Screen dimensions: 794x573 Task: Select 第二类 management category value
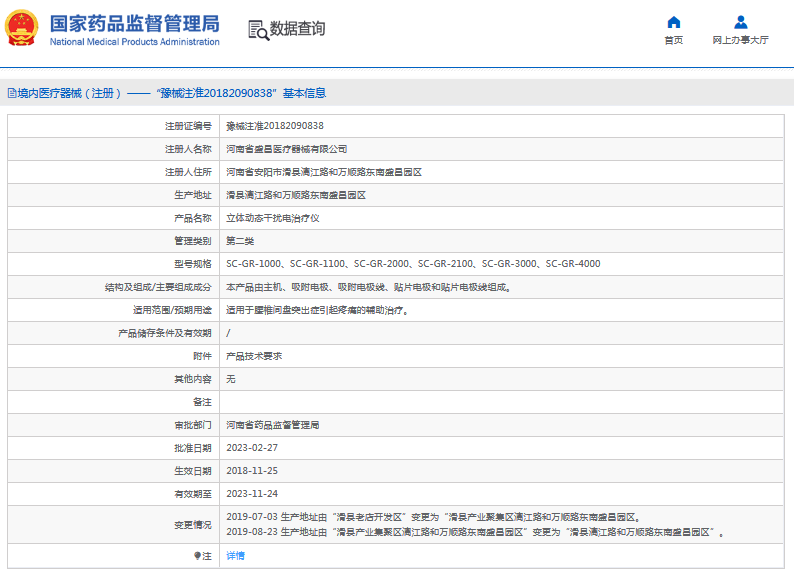(240, 241)
